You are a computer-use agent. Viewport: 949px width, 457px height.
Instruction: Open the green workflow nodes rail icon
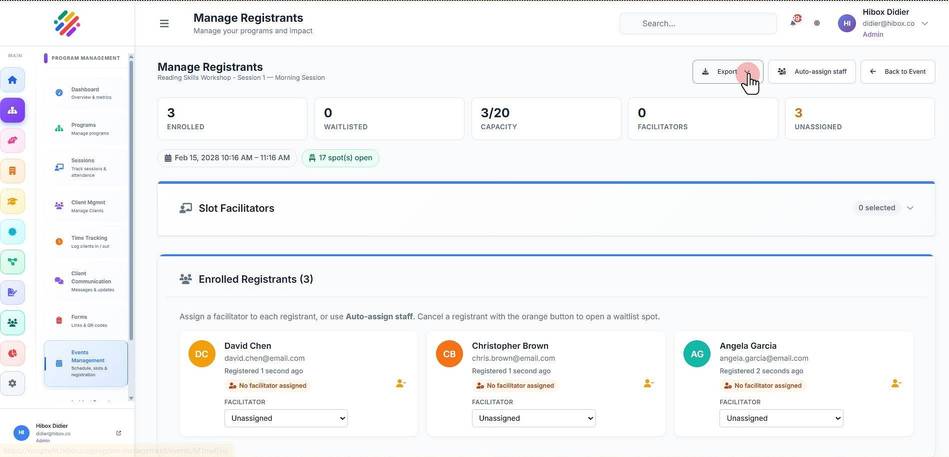tap(12, 262)
